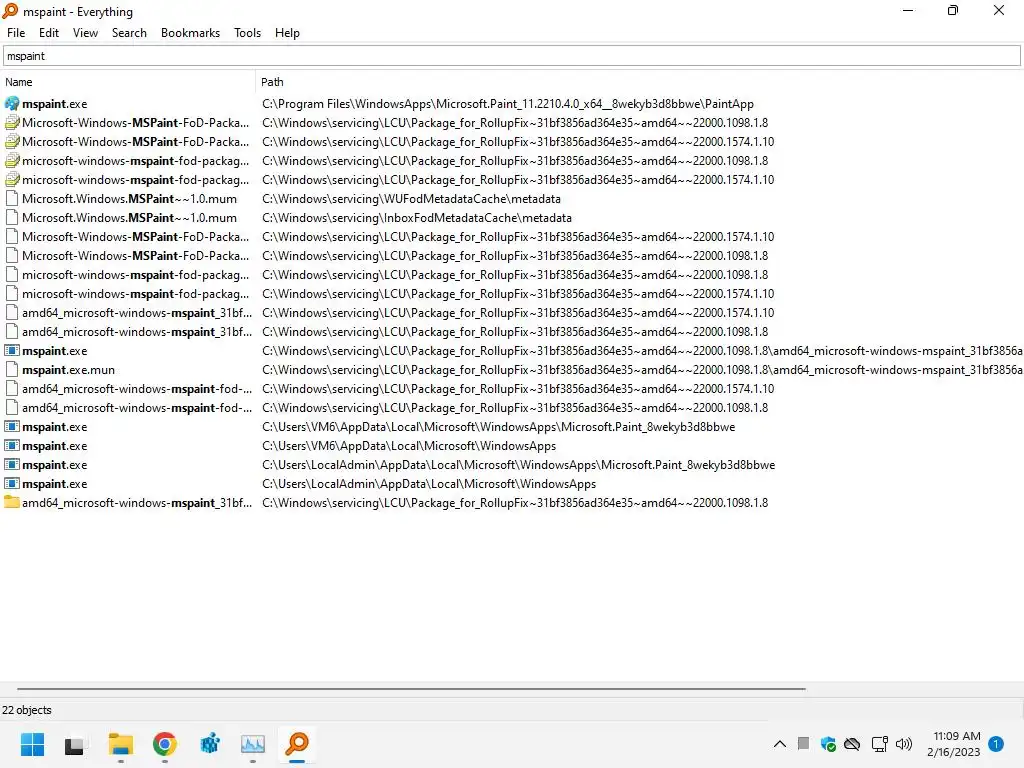Viewport: 1024px width, 768px height.
Task: Click the Everything search icon on taskbar
Action: tap(297, 744)
